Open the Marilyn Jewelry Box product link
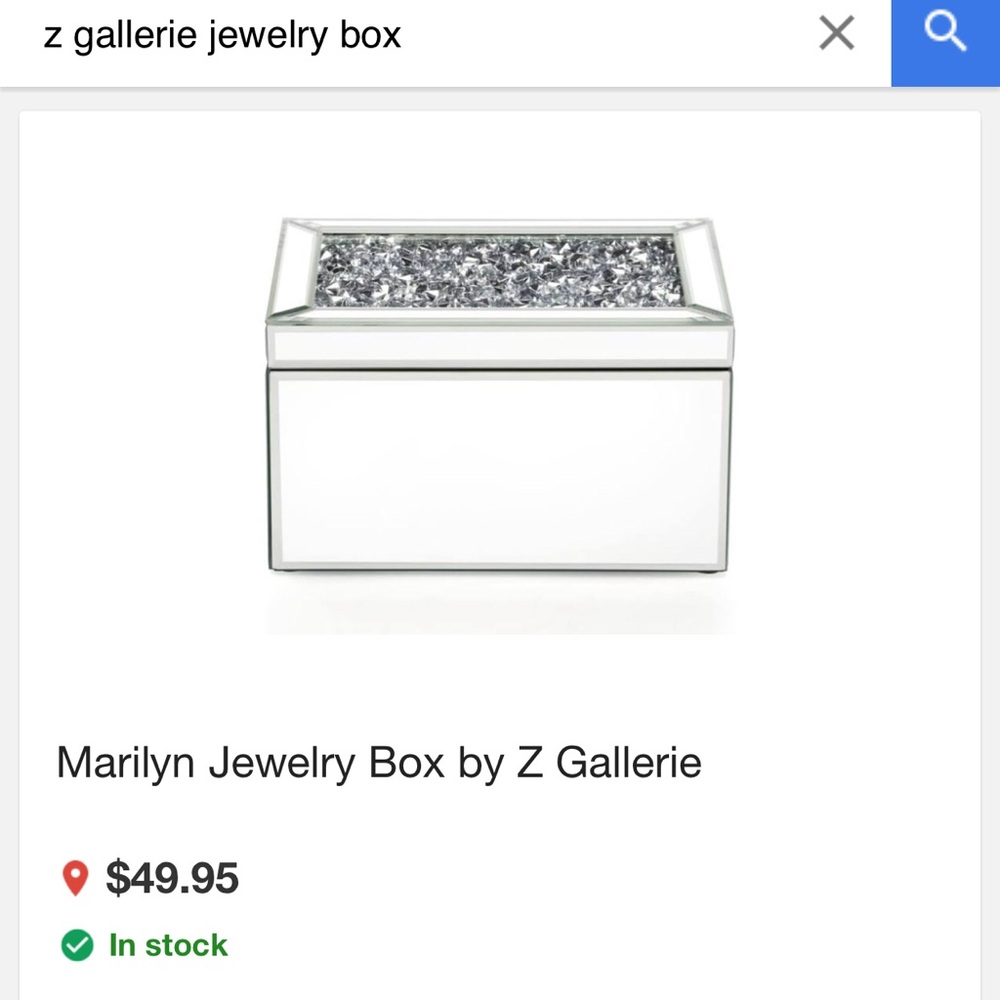The image size is (1000, 1000). pyautogui.click(x=378, y=762)
